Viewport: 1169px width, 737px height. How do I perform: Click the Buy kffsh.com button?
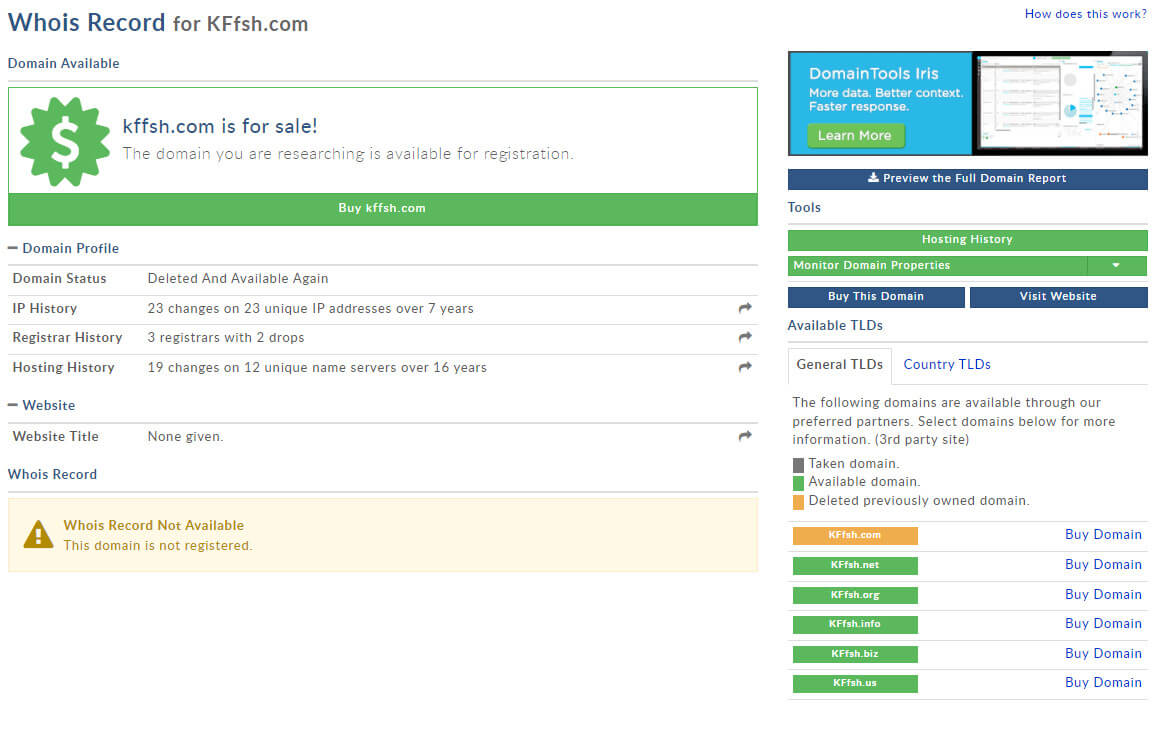(x=382, y=208)
